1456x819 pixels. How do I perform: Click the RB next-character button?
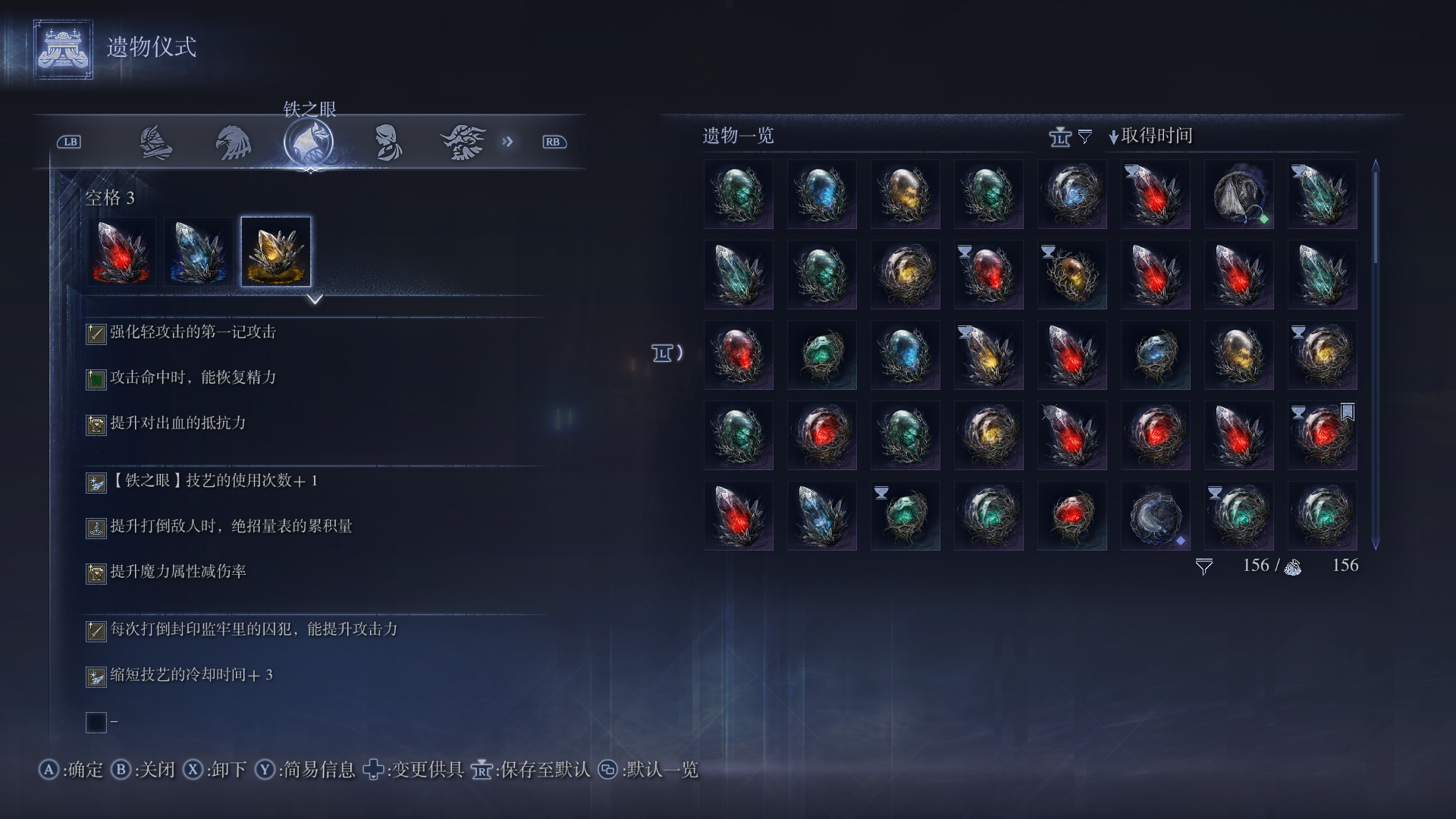pyautogui.click(x=554, y=142)
